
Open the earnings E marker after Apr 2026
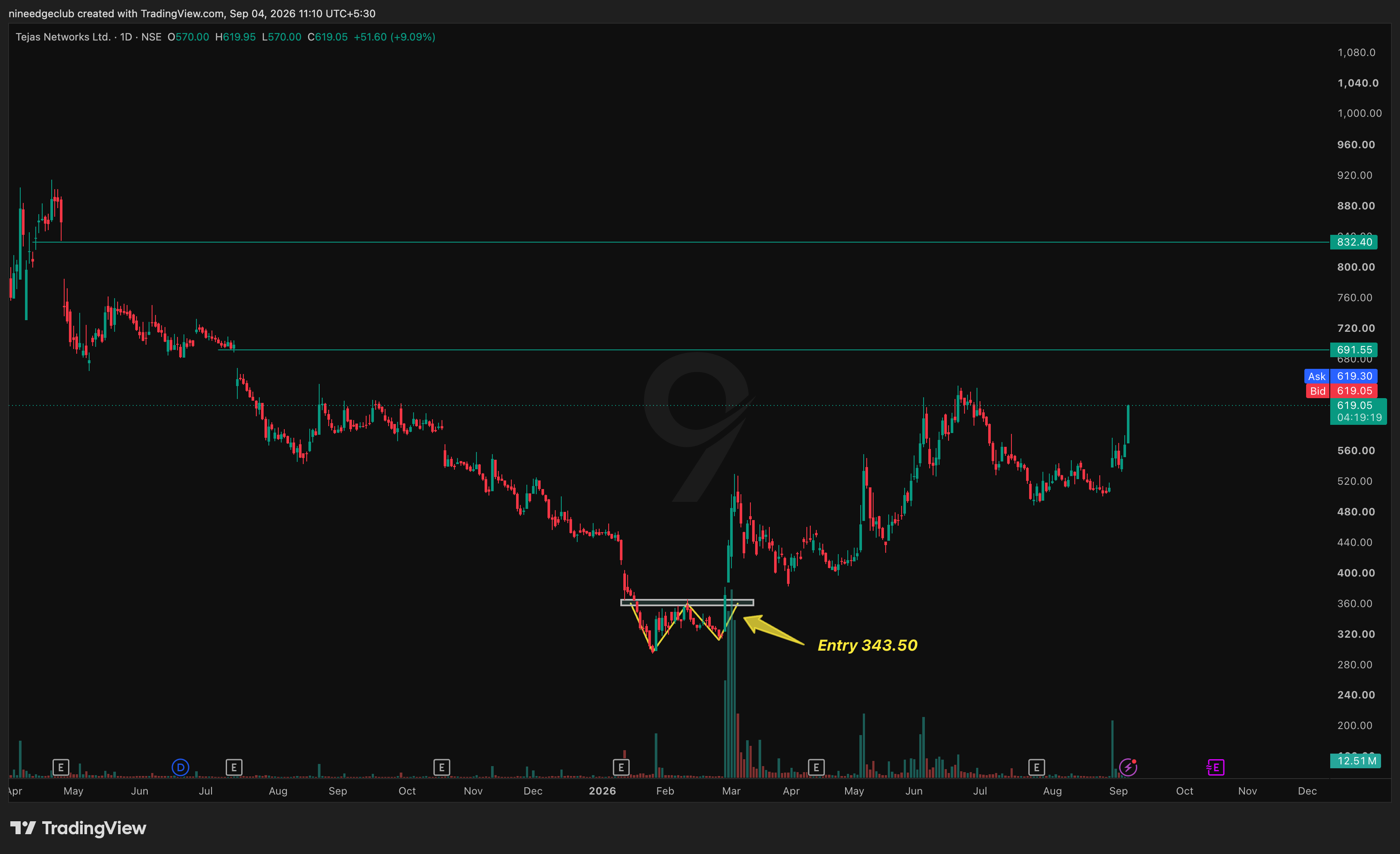[816, 768]
